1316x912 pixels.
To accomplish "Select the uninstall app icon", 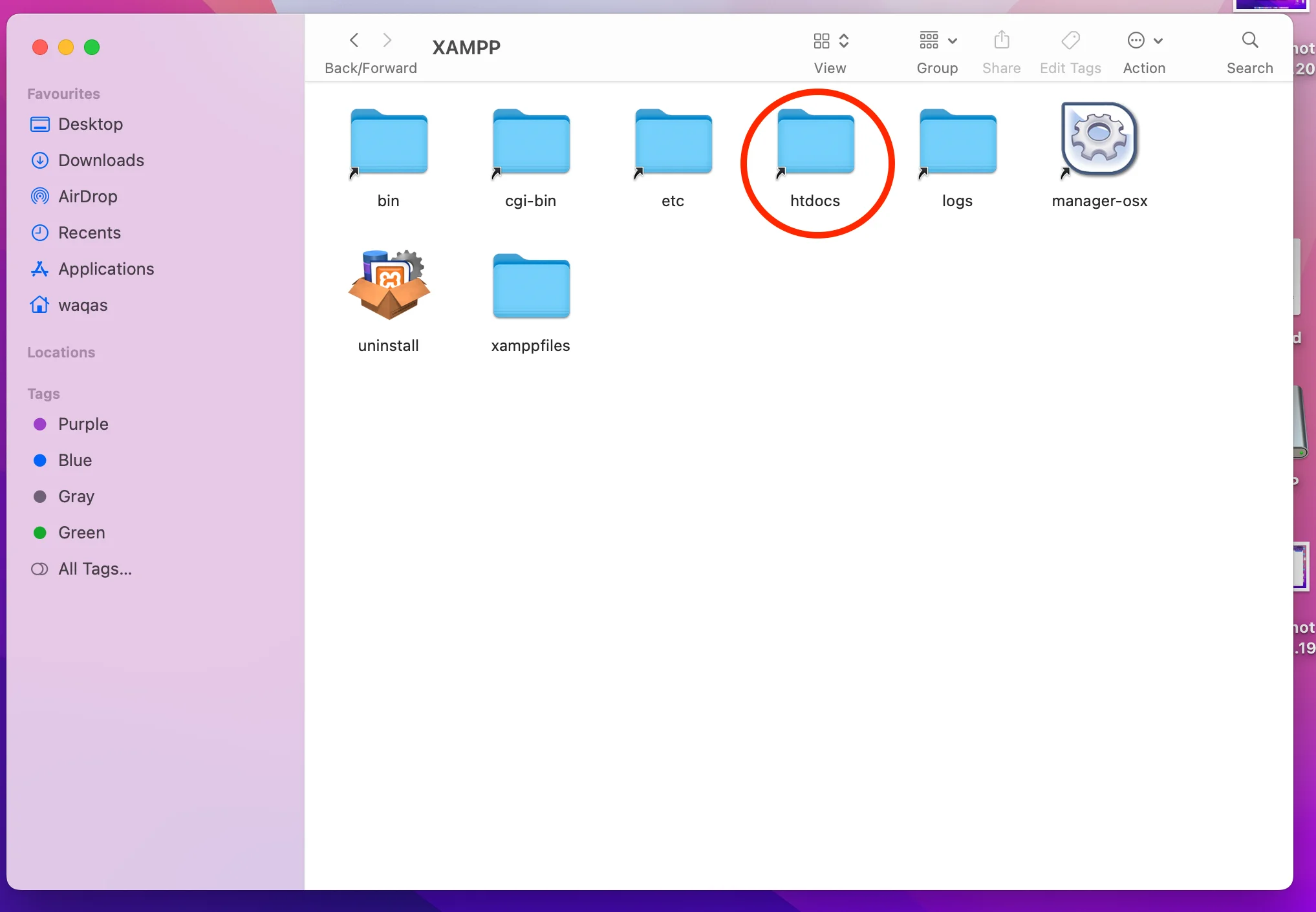I will click(389, 285).
